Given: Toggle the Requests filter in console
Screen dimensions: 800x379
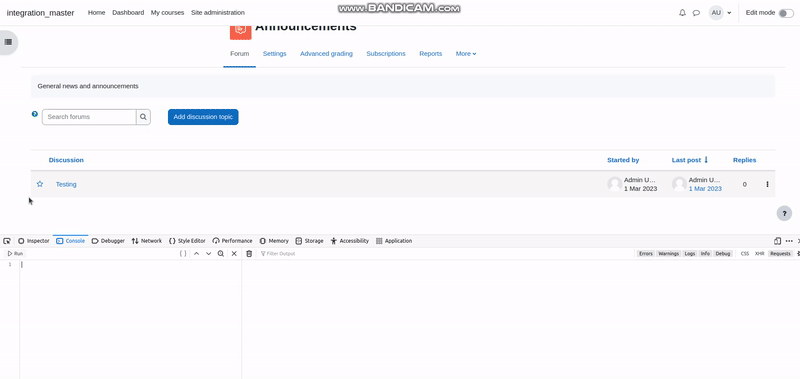Looking at the screenshot, I should point(780,254).
